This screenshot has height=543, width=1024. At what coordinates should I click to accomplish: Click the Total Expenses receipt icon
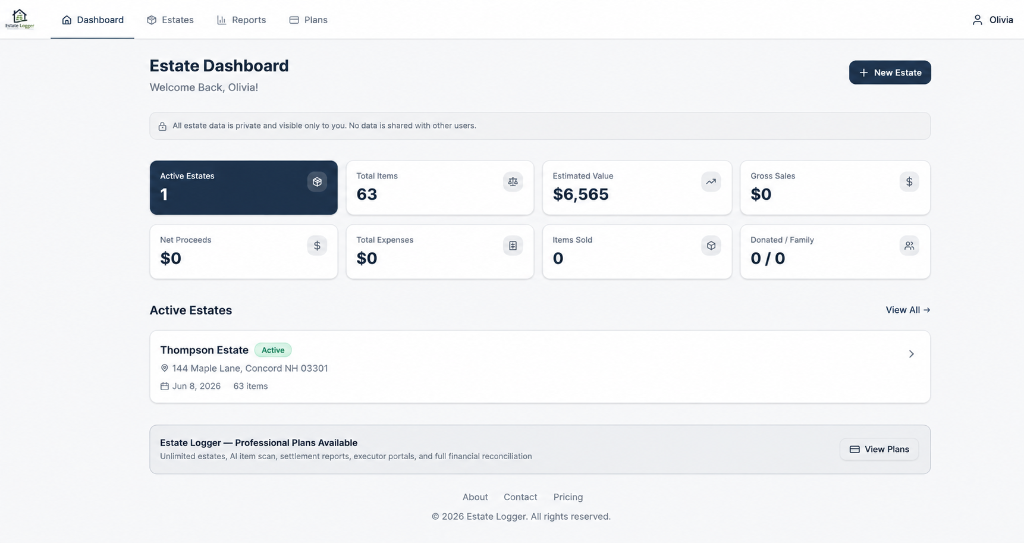click(x=513, y=246)
